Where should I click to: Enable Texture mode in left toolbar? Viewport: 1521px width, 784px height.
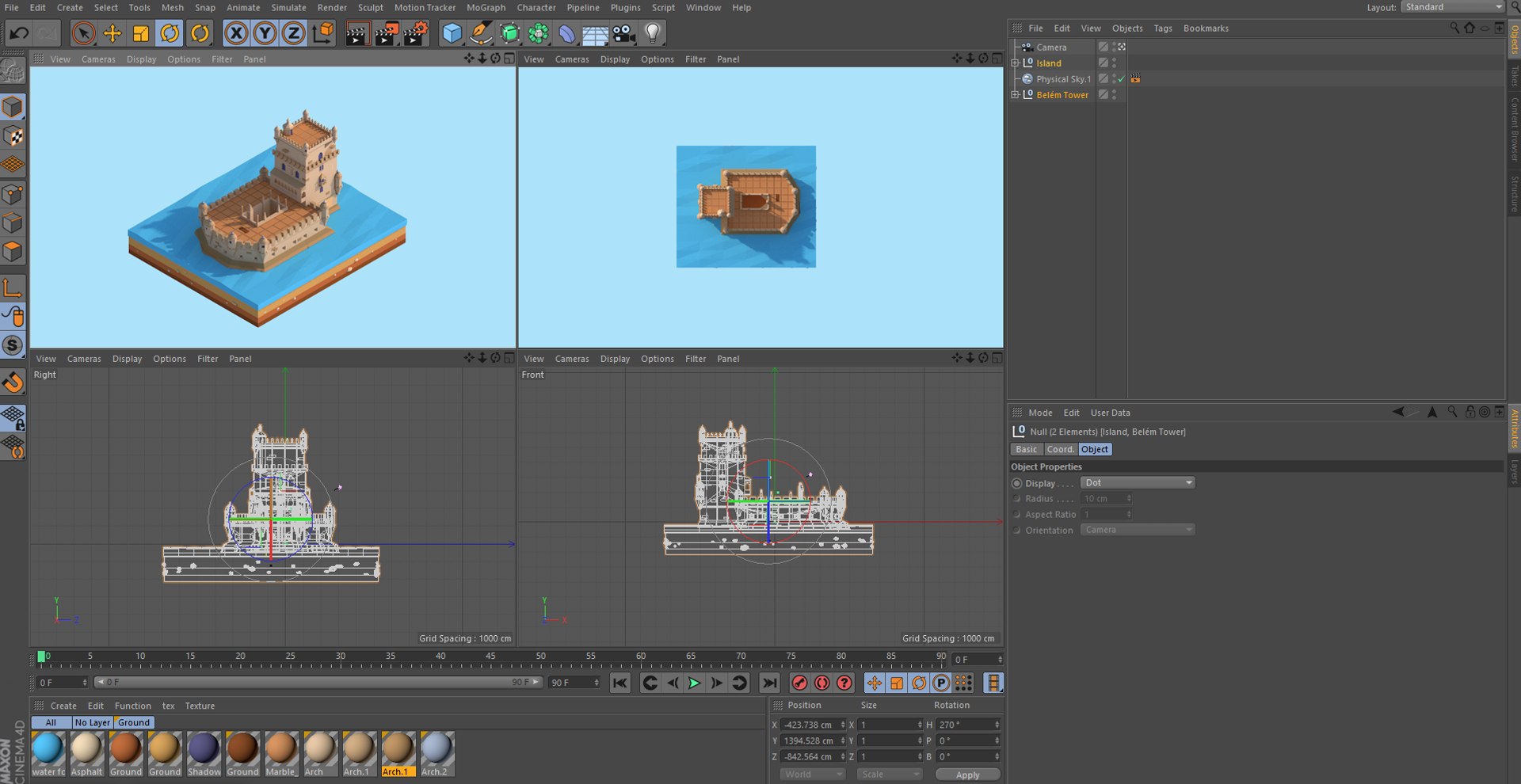point(13,136)
